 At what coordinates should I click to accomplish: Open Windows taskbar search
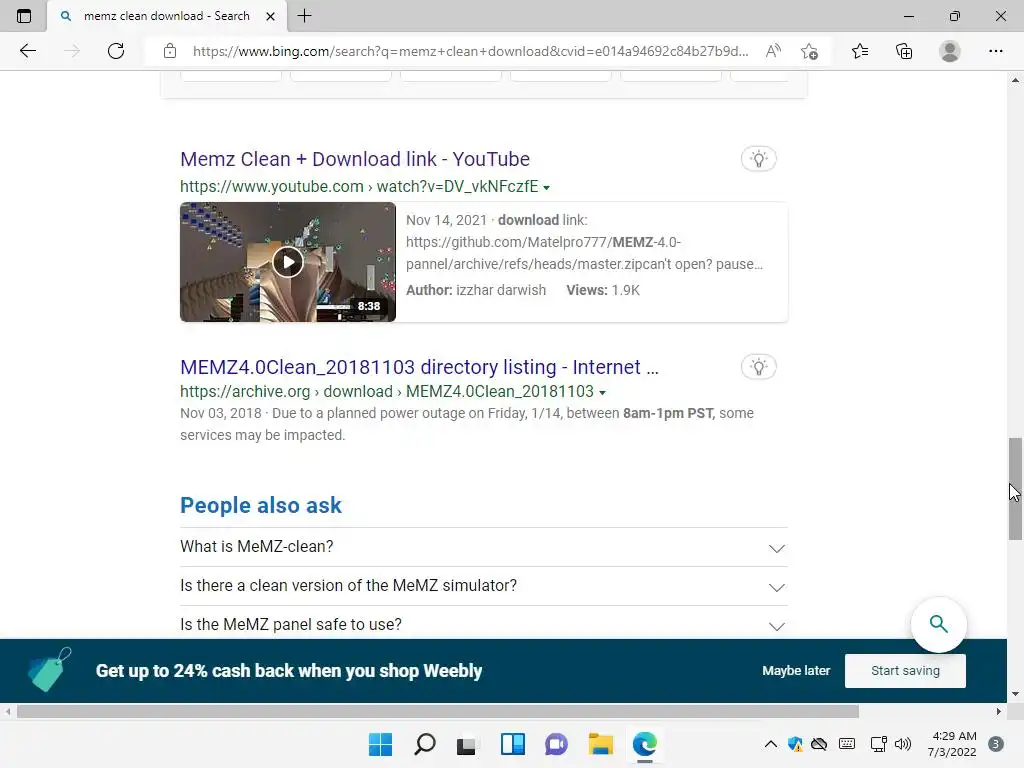[x=424, y=744]
